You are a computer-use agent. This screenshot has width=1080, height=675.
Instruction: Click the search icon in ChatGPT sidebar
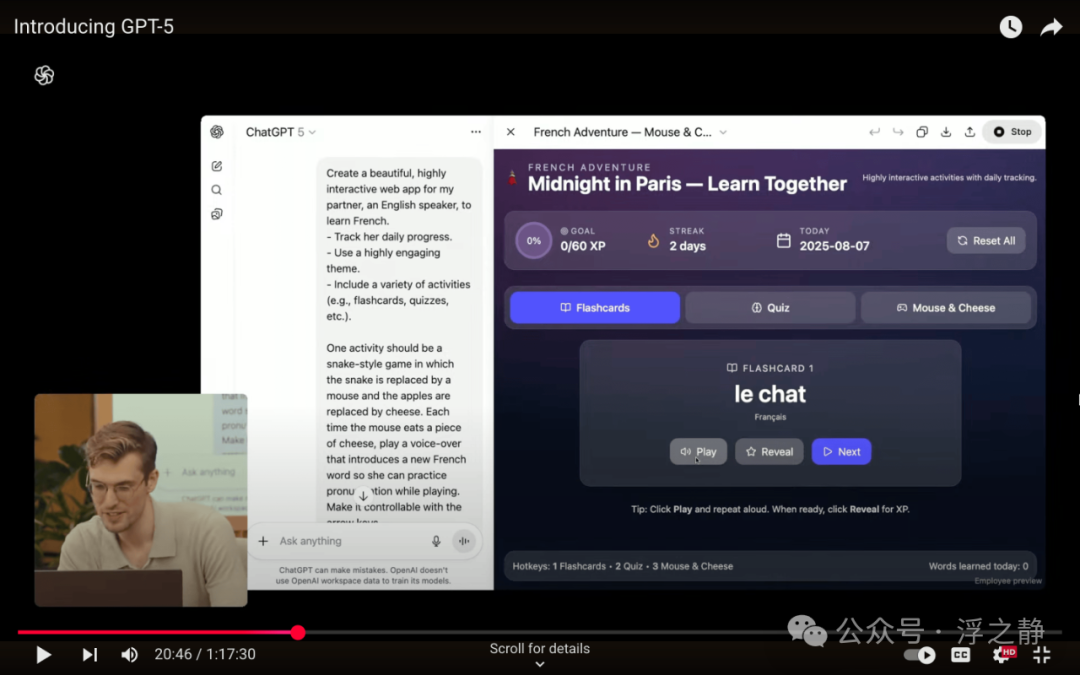click(217, 190)
